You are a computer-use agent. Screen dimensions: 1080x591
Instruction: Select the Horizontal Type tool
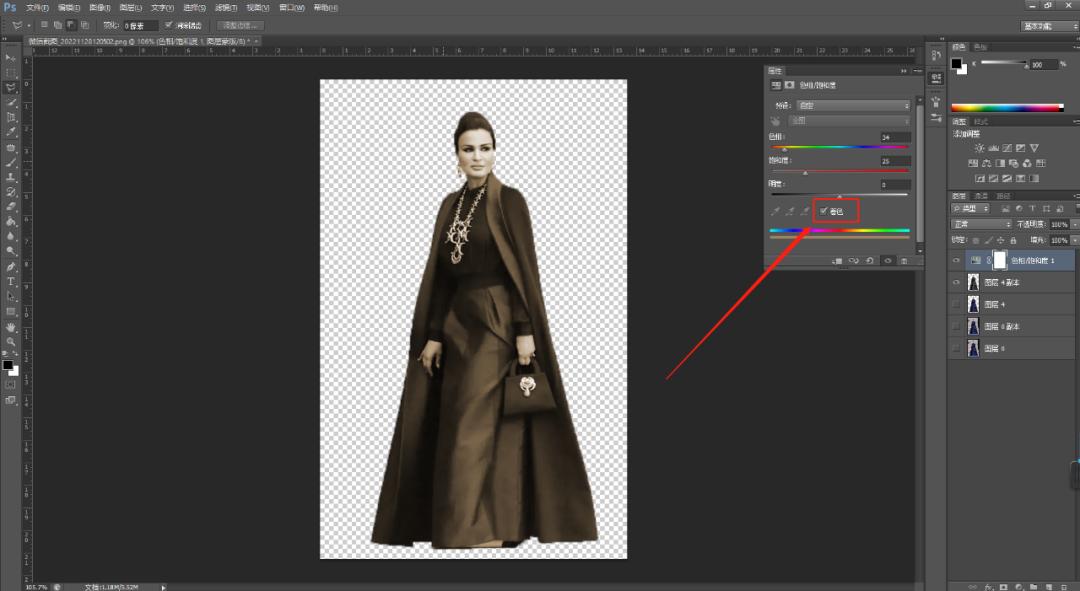[11, 282]
